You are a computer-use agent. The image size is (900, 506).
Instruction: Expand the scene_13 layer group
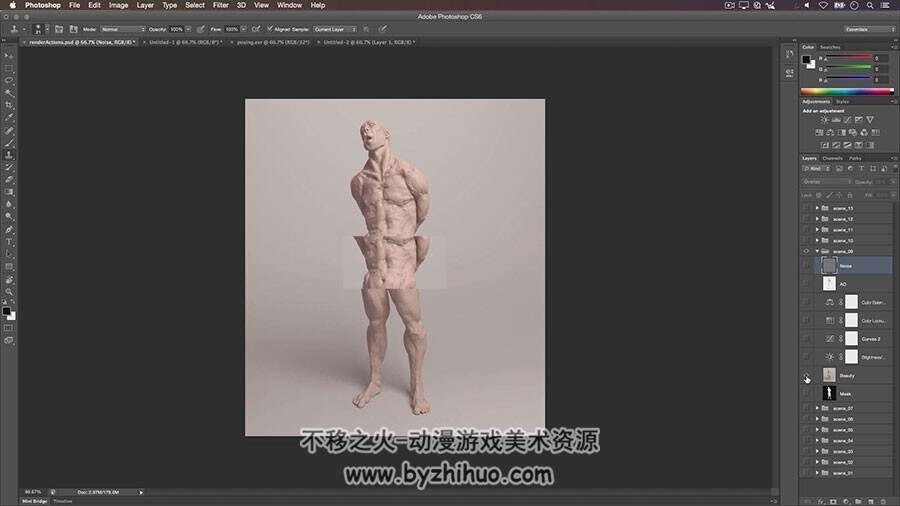(817, 208)
